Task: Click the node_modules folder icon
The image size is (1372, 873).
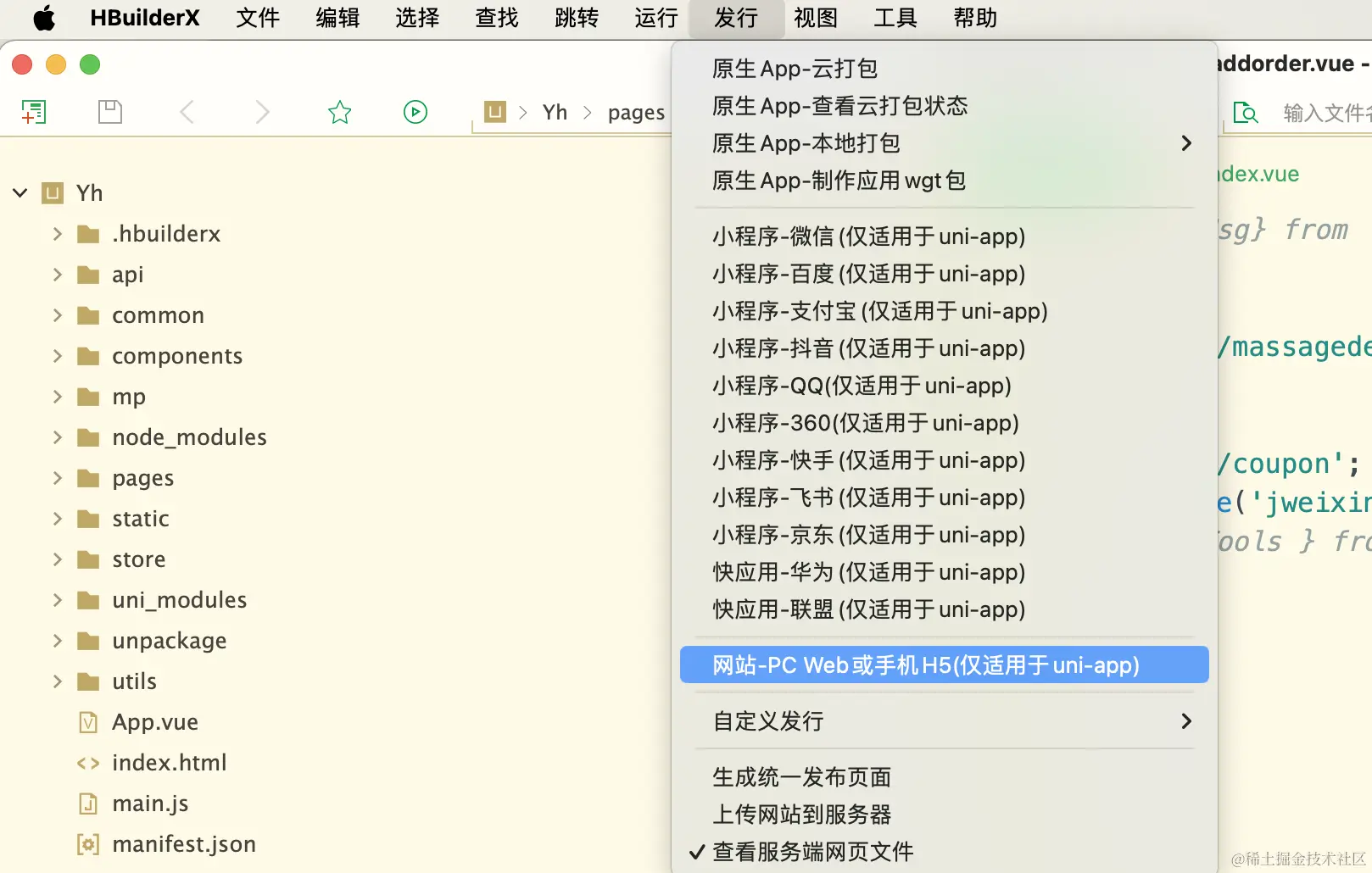Action: coord(88,437)
